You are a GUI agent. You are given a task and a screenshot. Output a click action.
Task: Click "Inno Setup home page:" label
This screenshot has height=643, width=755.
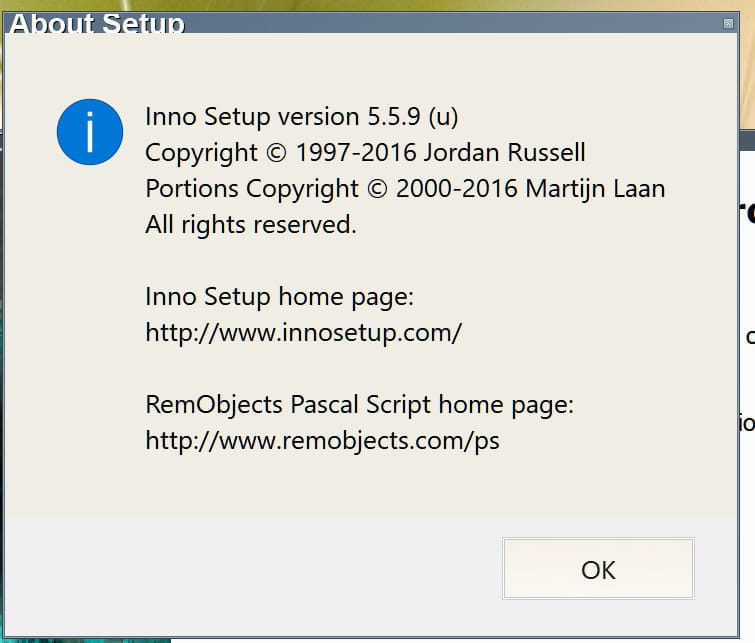tap(279, 296)
